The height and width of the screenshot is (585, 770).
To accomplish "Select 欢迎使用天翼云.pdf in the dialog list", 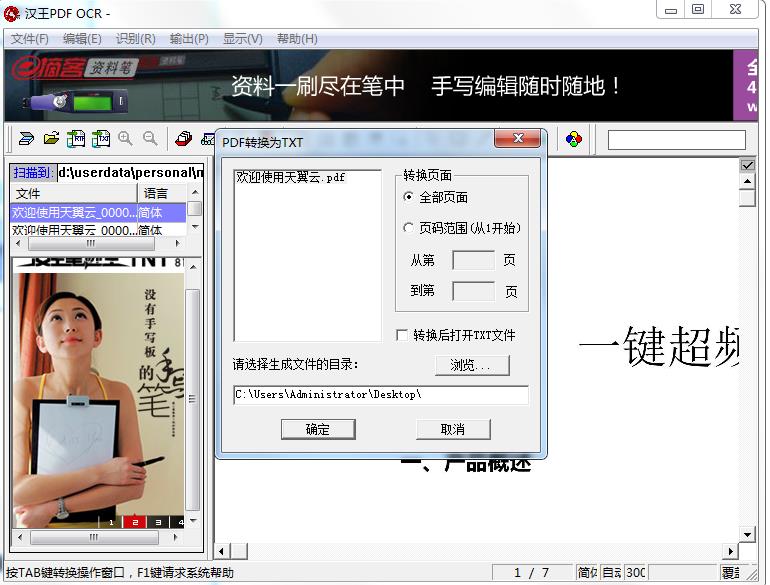I will [x=291, y=177].
